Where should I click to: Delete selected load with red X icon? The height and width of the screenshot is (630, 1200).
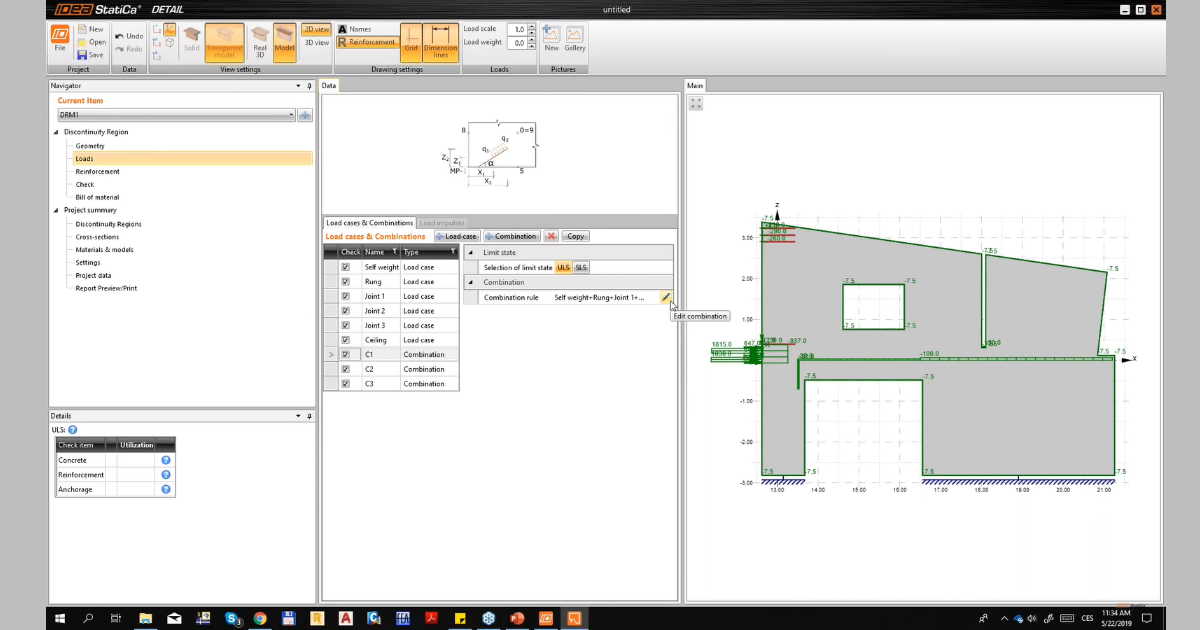click(x=551, y=236)
